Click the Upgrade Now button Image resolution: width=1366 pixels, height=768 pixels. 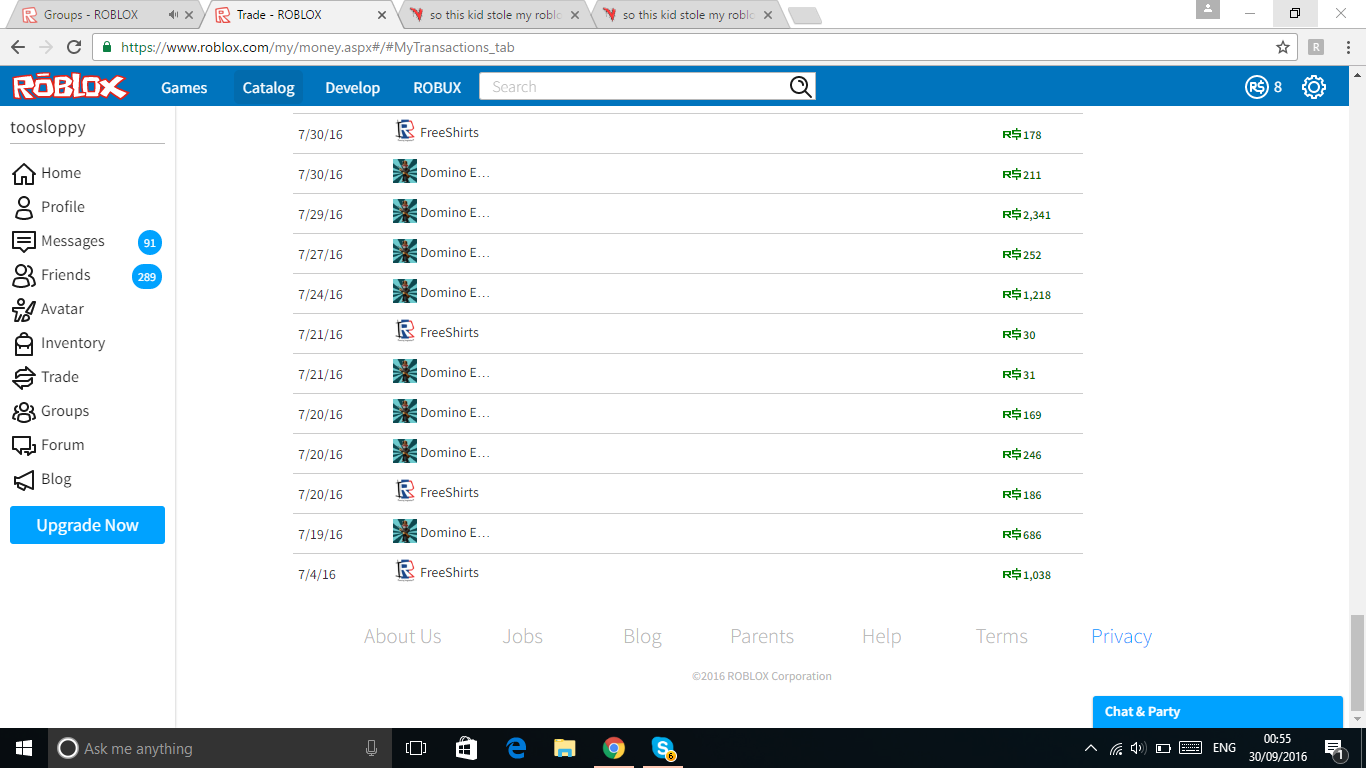[x=87, y=525]
